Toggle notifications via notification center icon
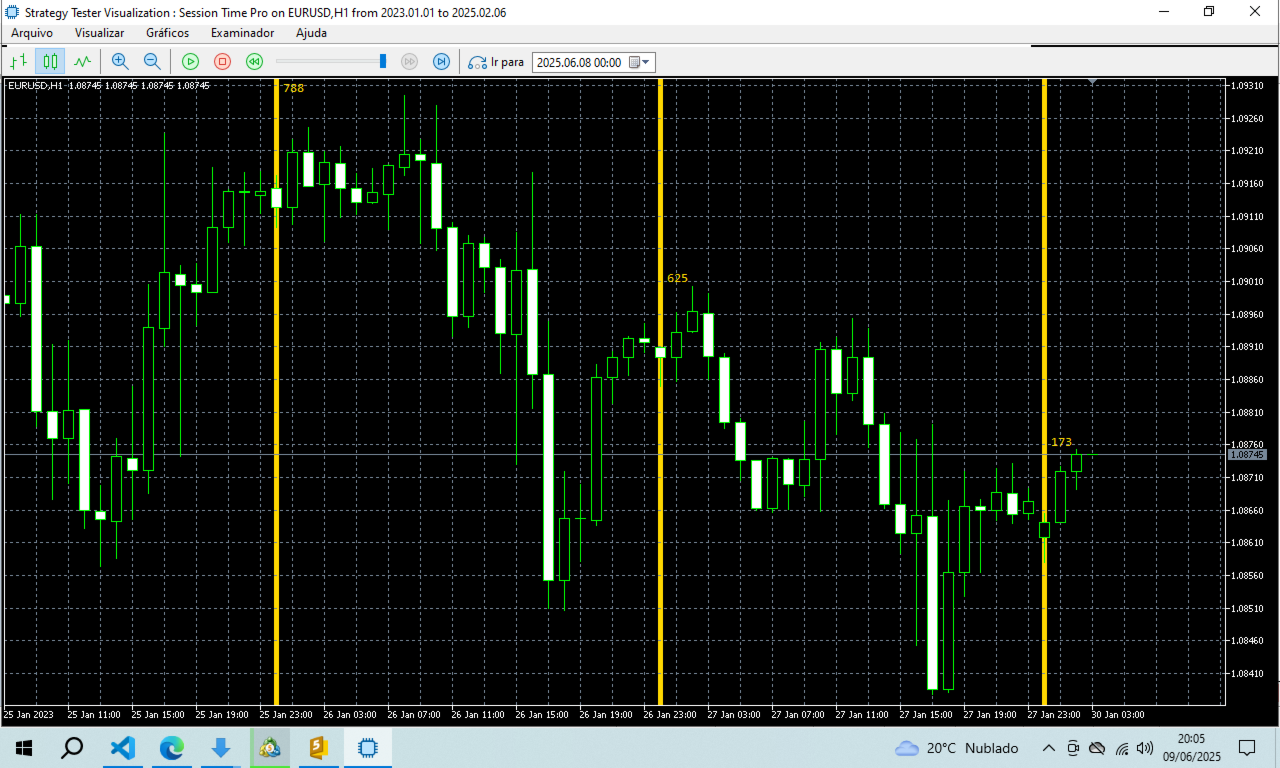This screenshot has width=1280, height=768. click(1247, 748)
